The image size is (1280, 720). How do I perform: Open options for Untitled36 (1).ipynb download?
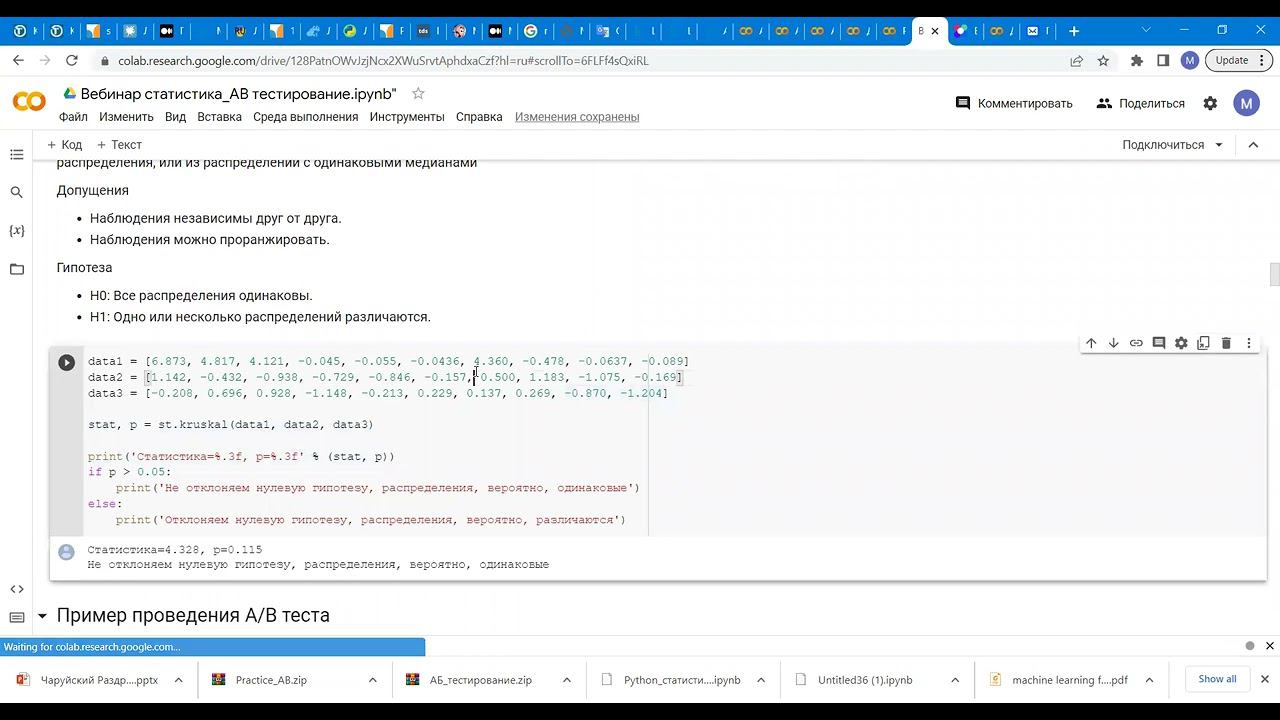pos(954,680)
